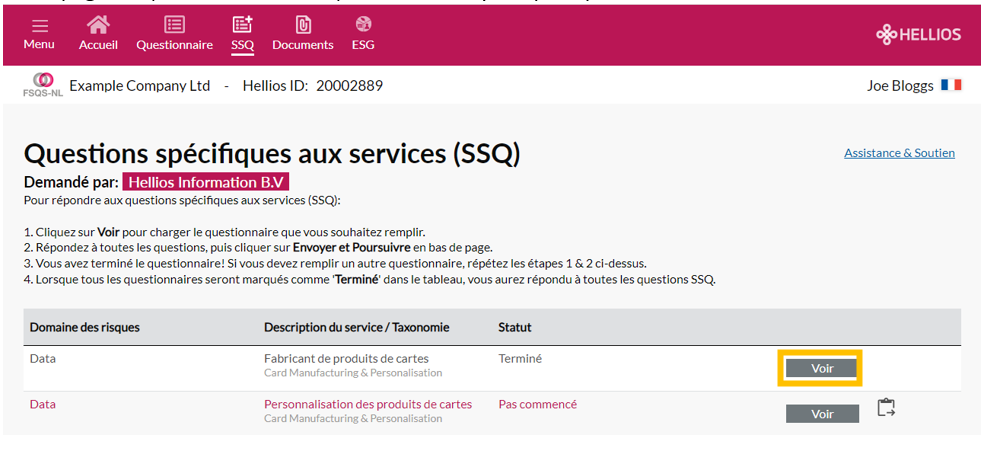
Task: Click the Questions spécifiques aux services heading
Action: (272, 155)
